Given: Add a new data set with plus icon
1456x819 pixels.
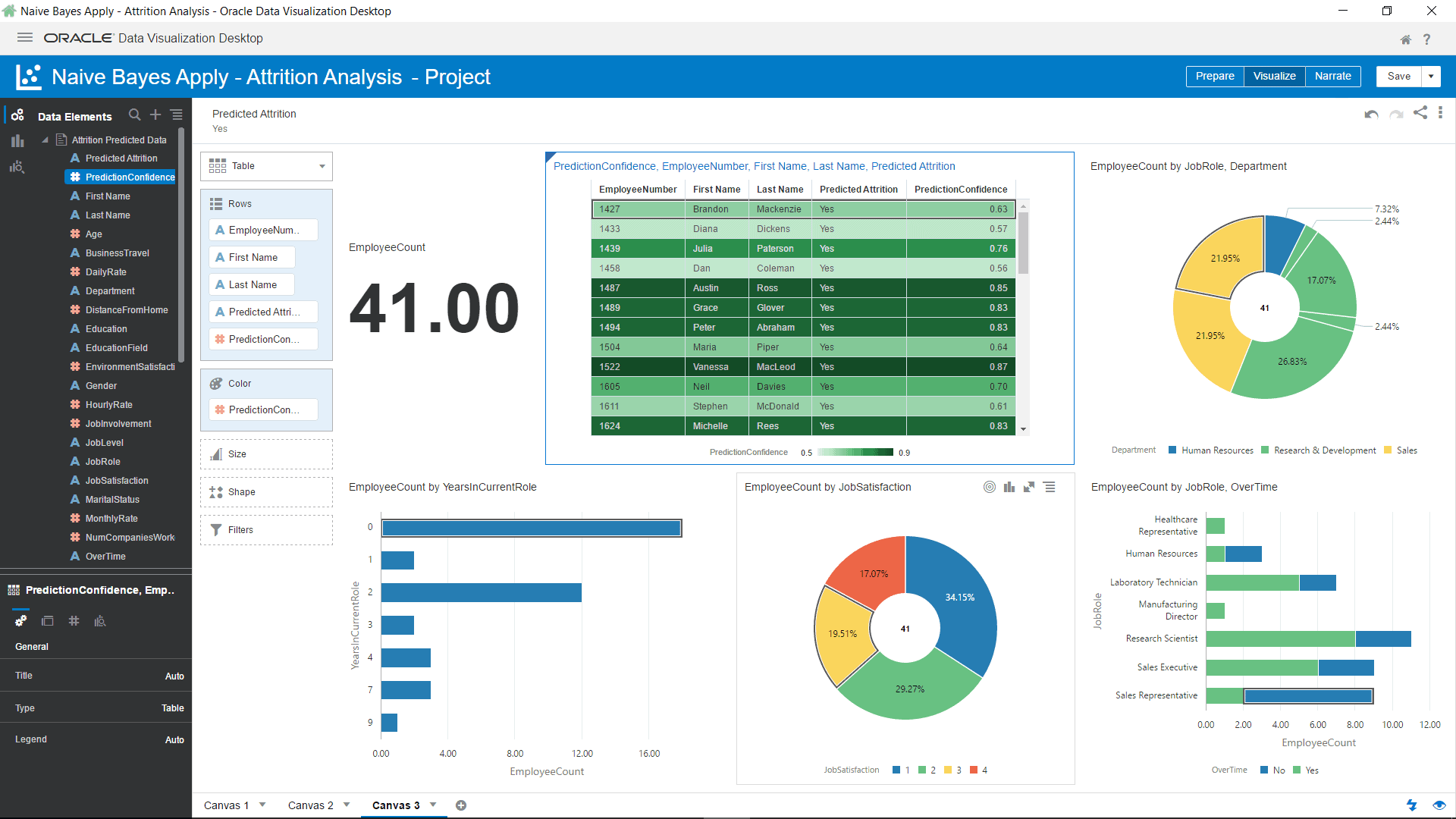Looking at the screenshot, I should 155,115.
